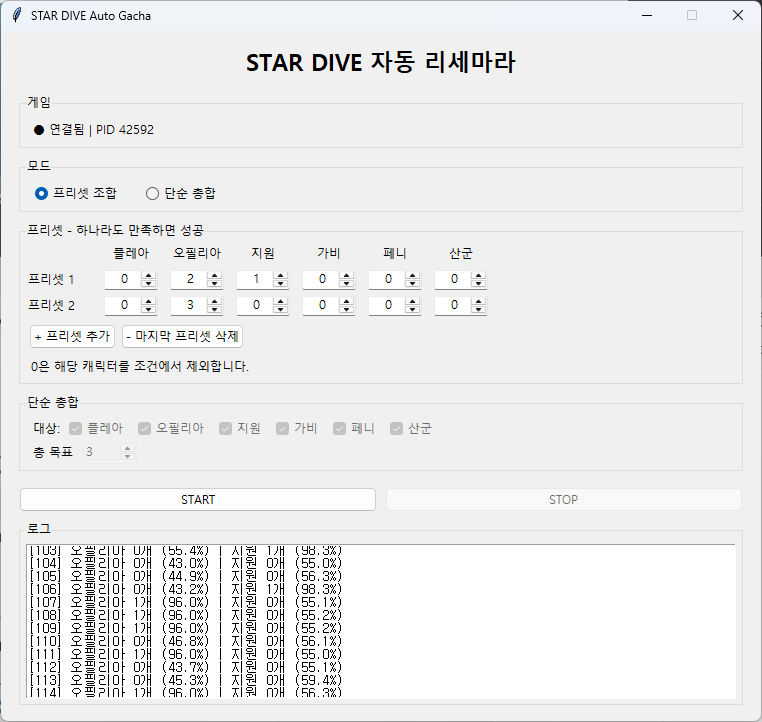Increase 페니 value for 프리셋 2

click(x=413, y=302)
